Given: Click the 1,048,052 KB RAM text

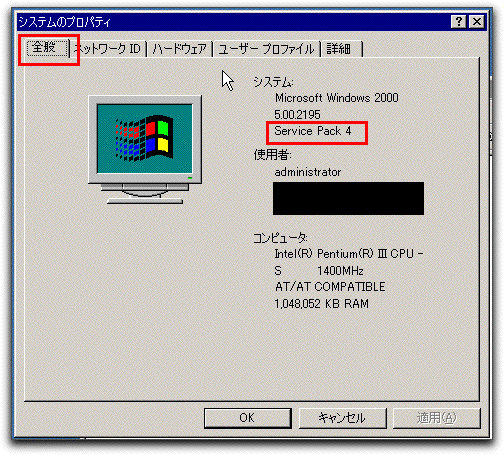Looking at the screenshot, I should click(322, 304).
